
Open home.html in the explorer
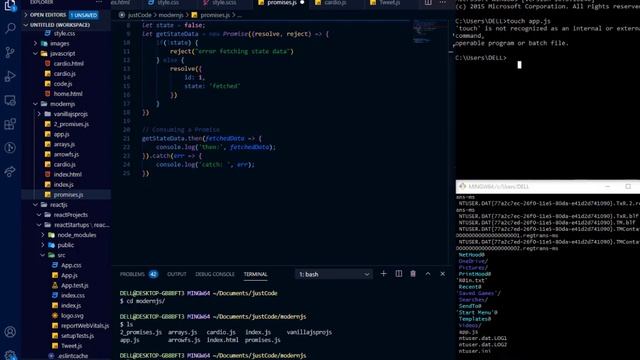[68, 94]
